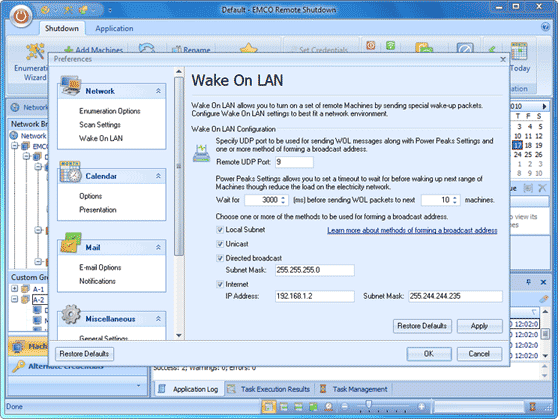The height and width of the screenshot is (419, 558).
Task: Click the help icon at ribbon's right end
Action: [545, 27]
